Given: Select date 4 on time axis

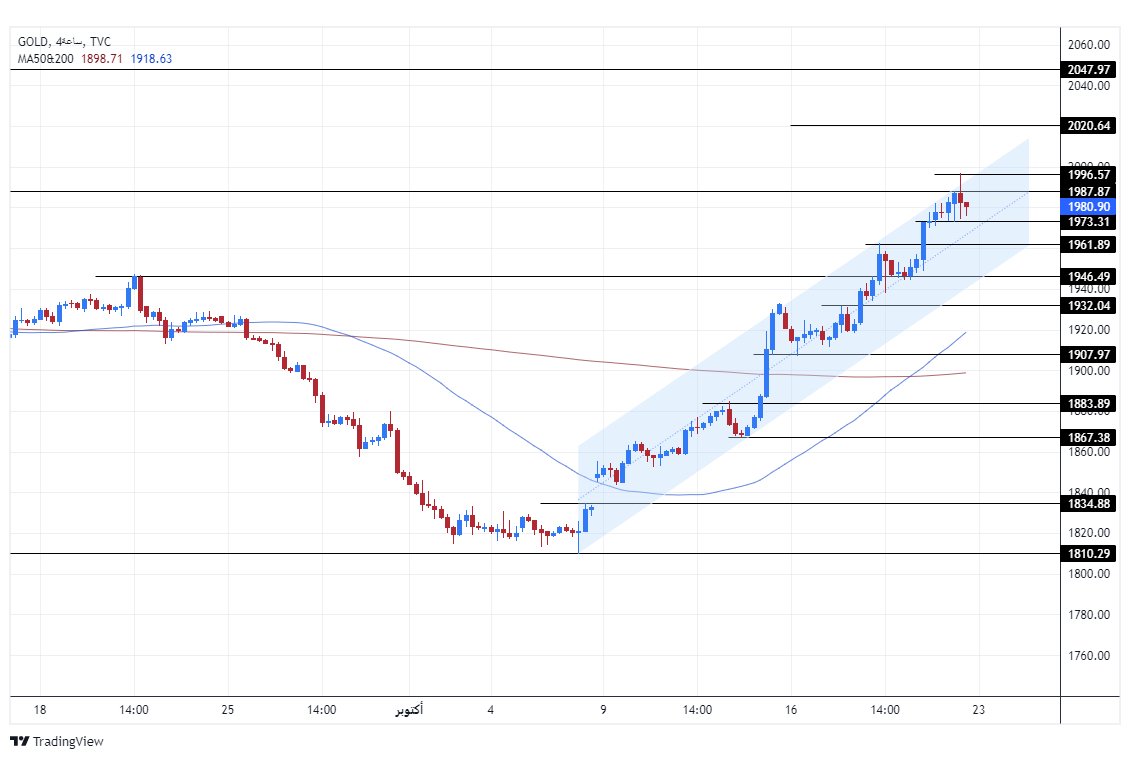Looking at the screenshot, I should 491,710.
